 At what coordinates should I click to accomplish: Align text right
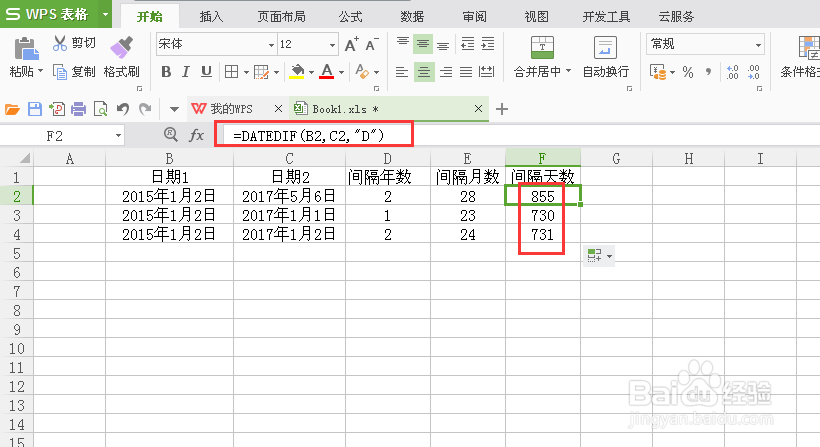point(446,72)
